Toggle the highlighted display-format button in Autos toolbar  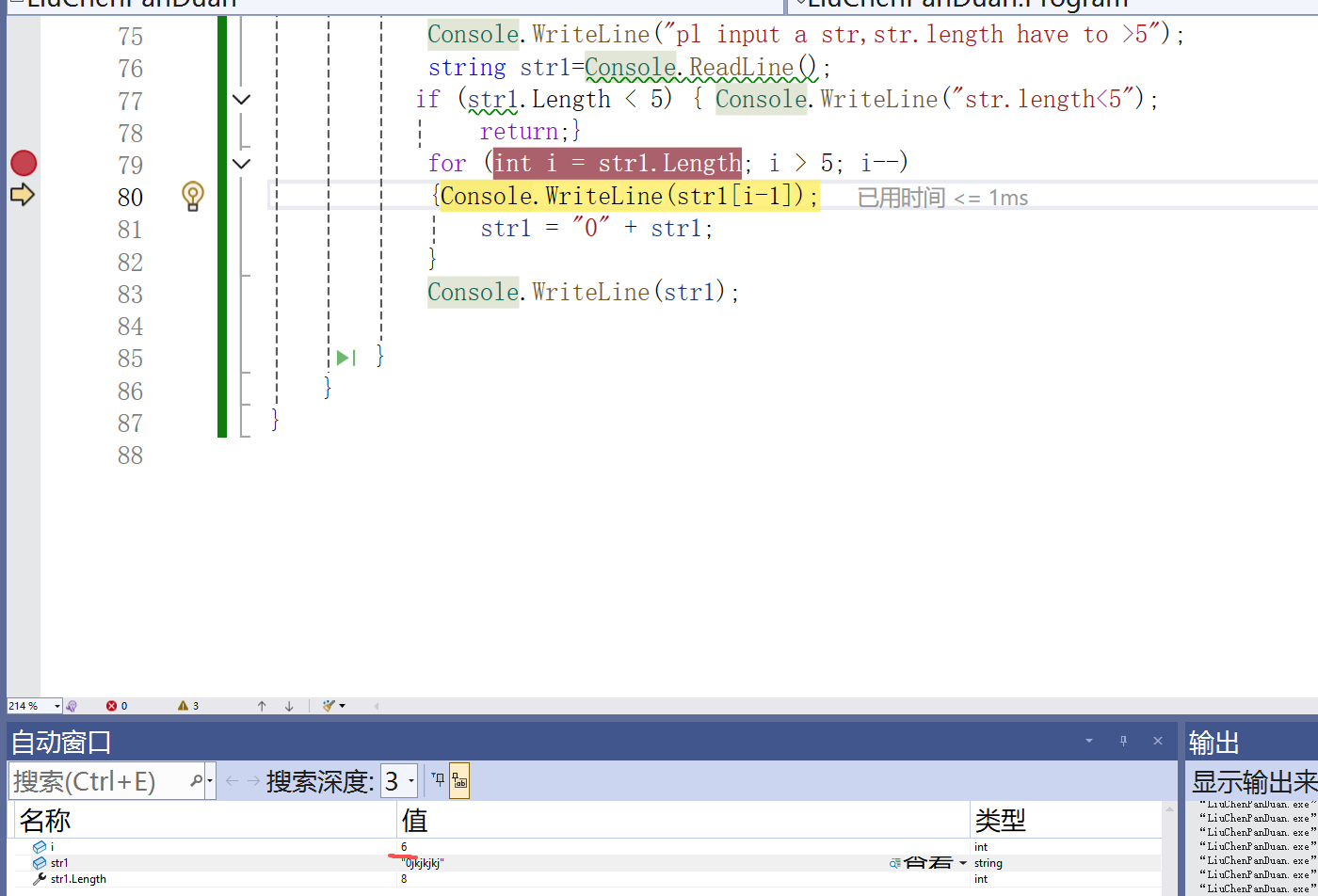[x=459, y=780]
